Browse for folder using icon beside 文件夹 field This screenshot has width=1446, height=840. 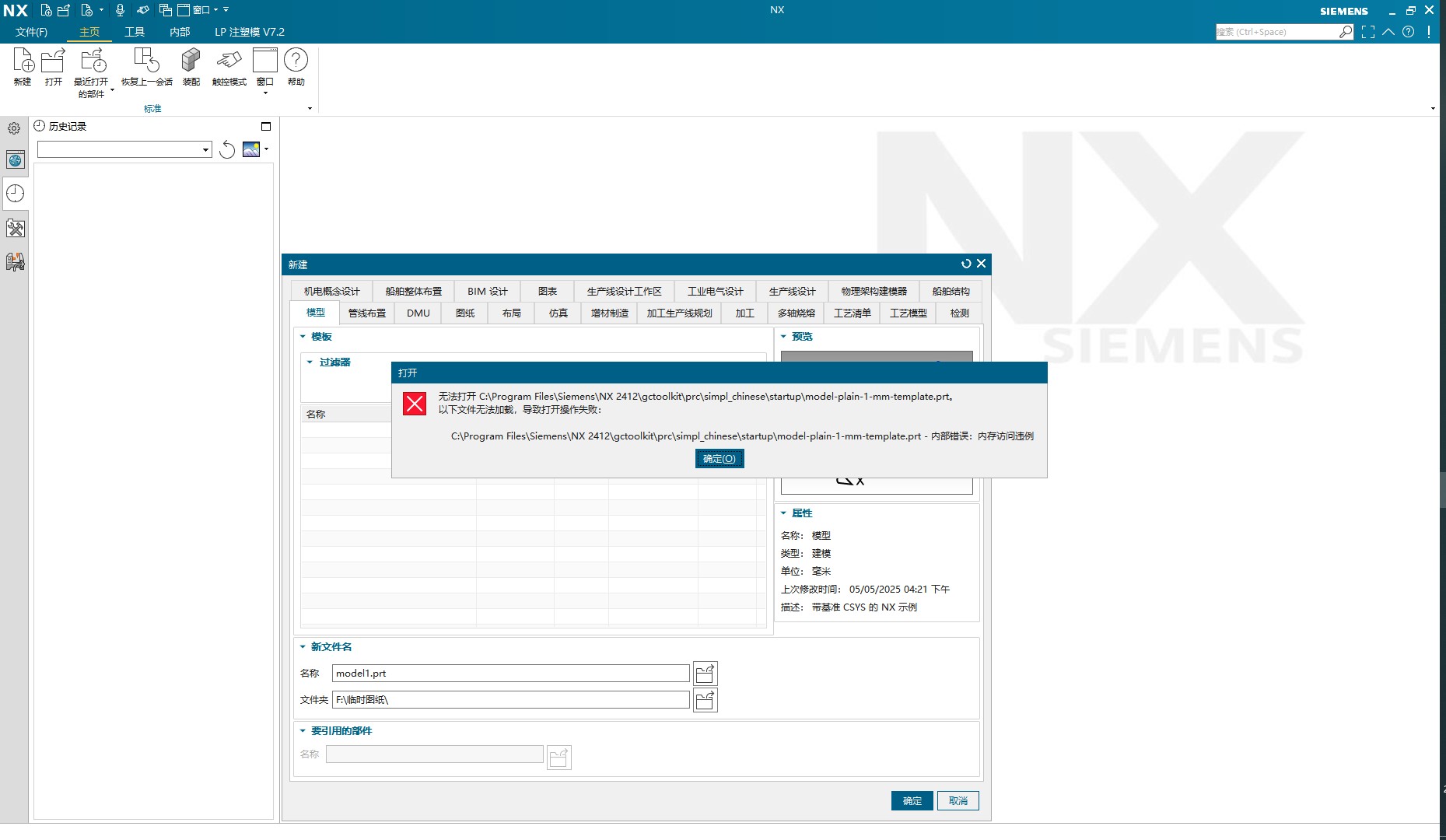(x=705, y=700)
